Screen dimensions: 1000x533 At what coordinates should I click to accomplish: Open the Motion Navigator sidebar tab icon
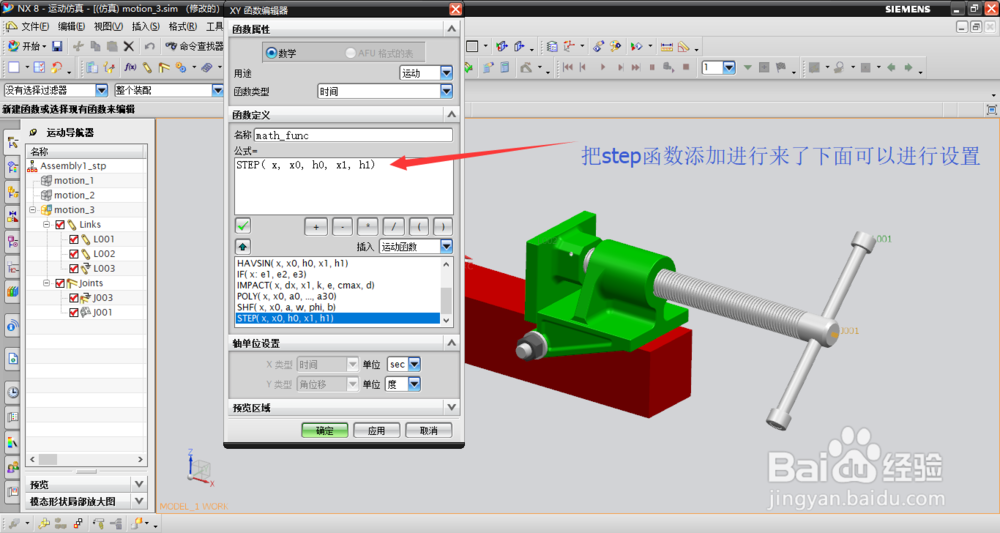tap(12, 142)
